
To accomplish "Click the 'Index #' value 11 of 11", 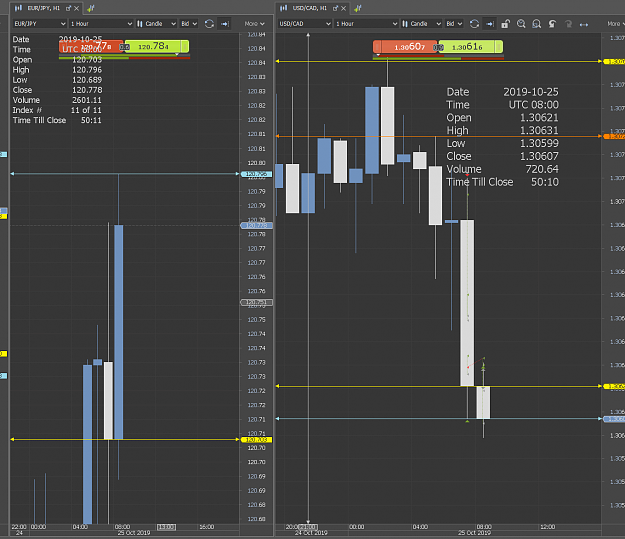I will pos(86,110).
